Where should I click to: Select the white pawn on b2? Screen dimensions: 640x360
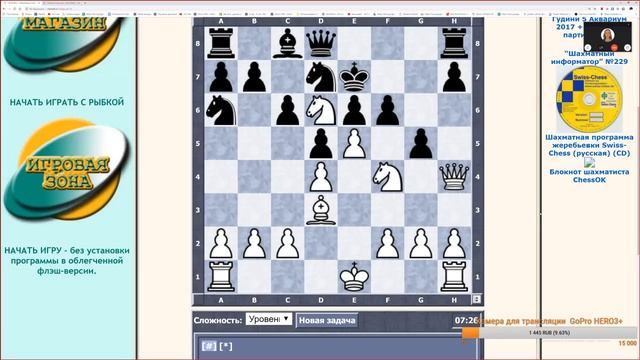[x=254, y=244]
